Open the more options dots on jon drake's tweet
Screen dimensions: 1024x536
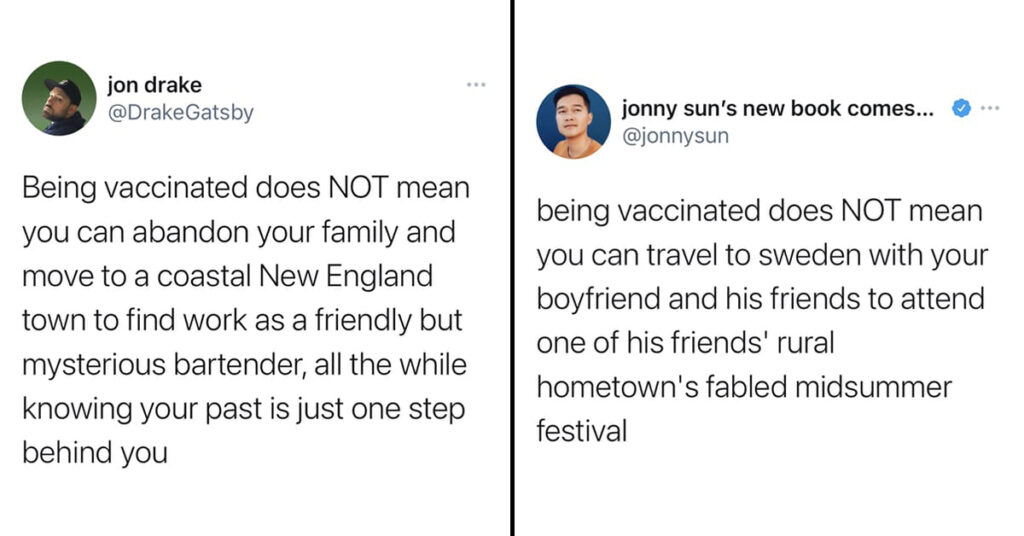click(x=476, y=84)
